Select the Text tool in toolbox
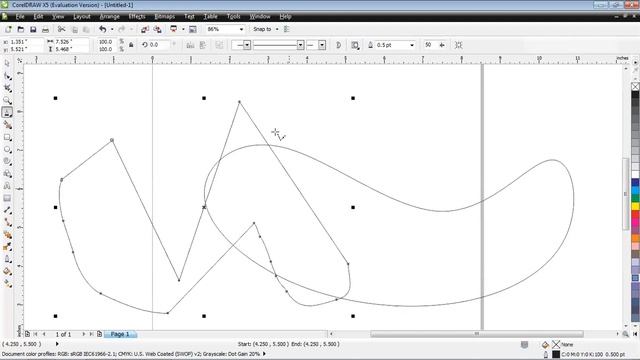Screen dimensions: 640x360 [7, 186]
